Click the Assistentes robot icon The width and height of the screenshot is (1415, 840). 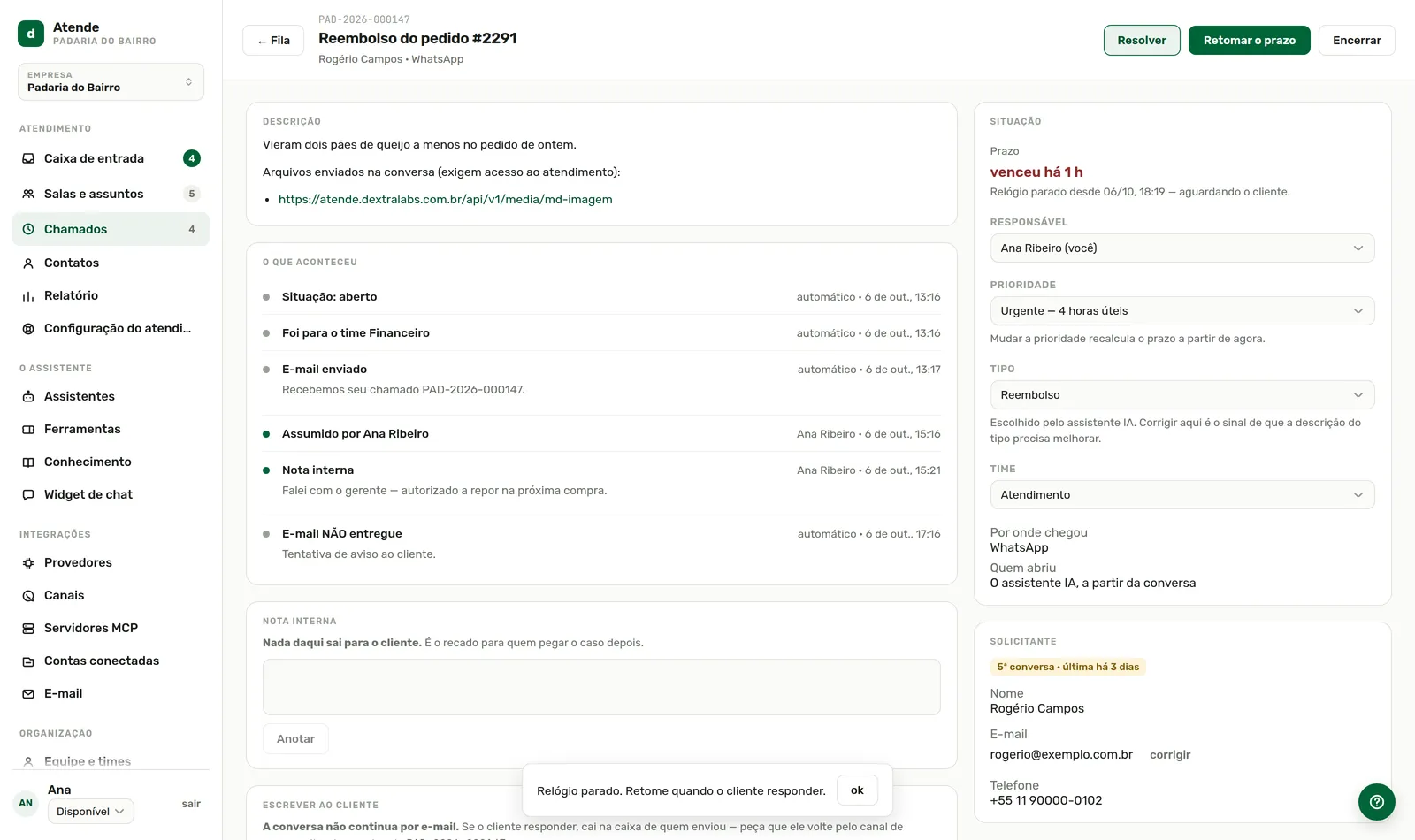point(28,396)
